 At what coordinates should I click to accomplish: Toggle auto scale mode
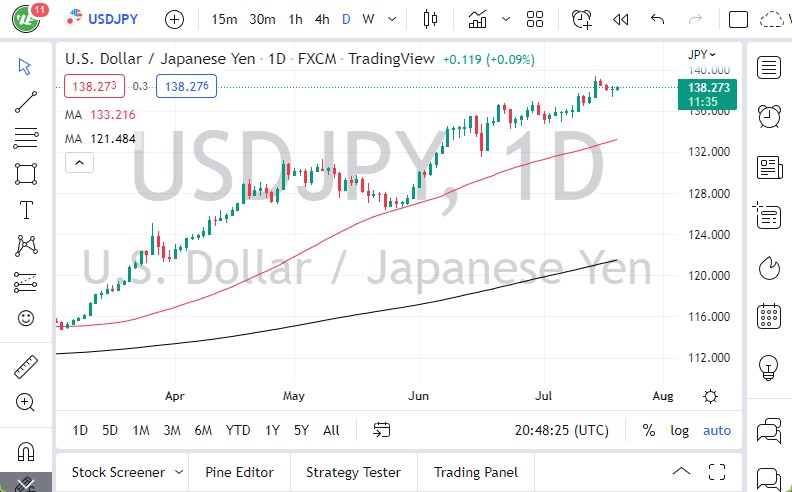(716, 430)
